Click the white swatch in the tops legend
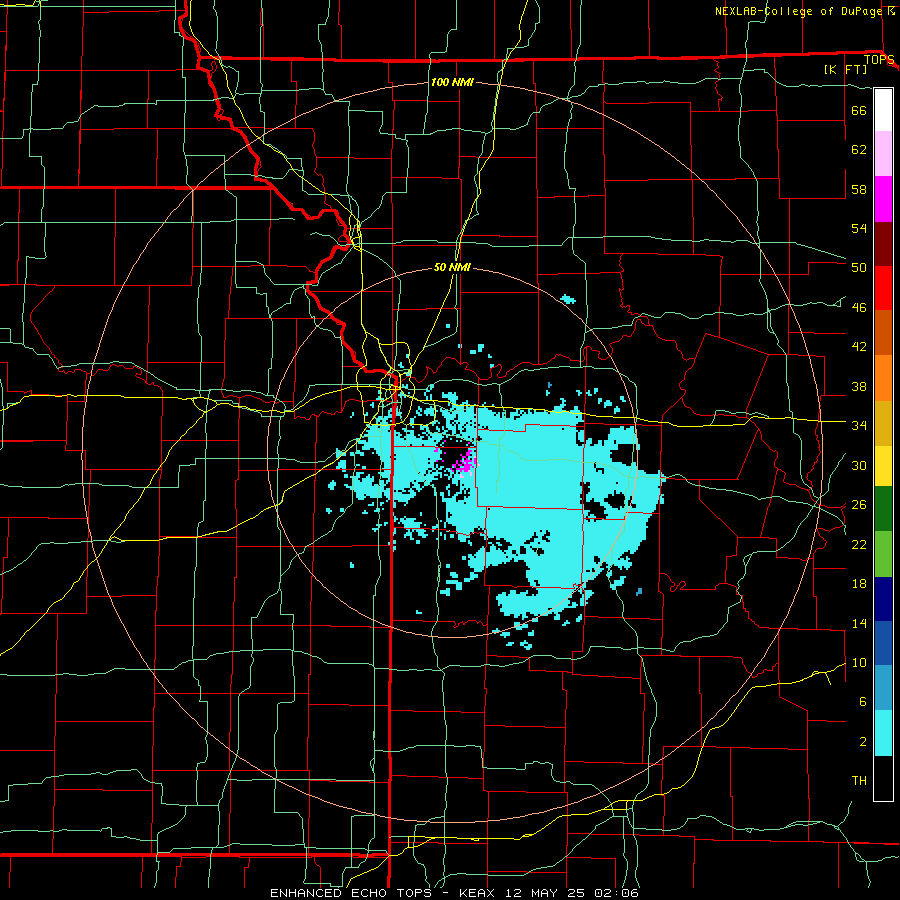Screen dimensions: 900x900 (883, 110)
